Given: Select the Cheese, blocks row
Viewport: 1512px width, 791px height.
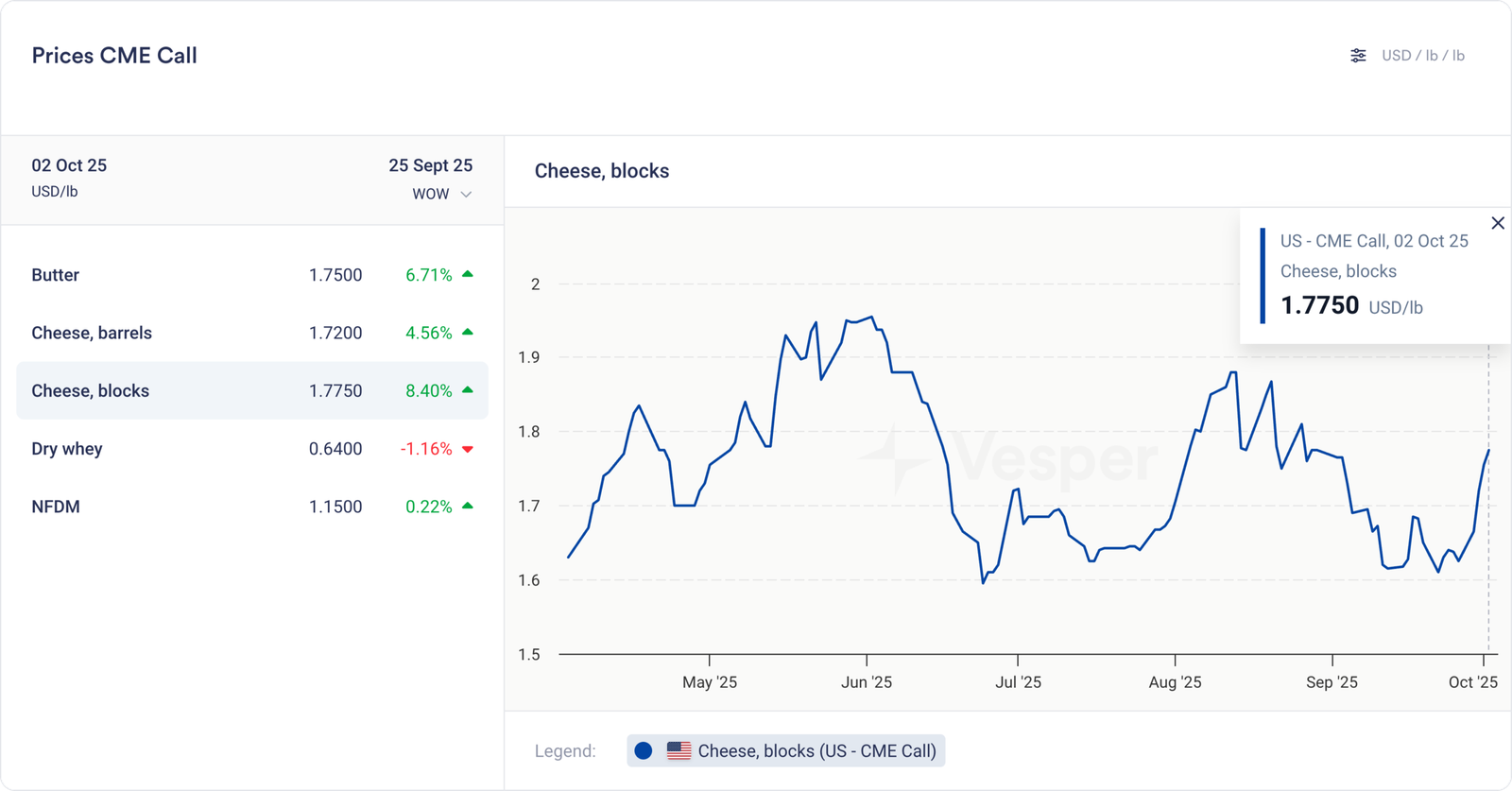Looking at the screenshot, I should [x=251, y=390].
